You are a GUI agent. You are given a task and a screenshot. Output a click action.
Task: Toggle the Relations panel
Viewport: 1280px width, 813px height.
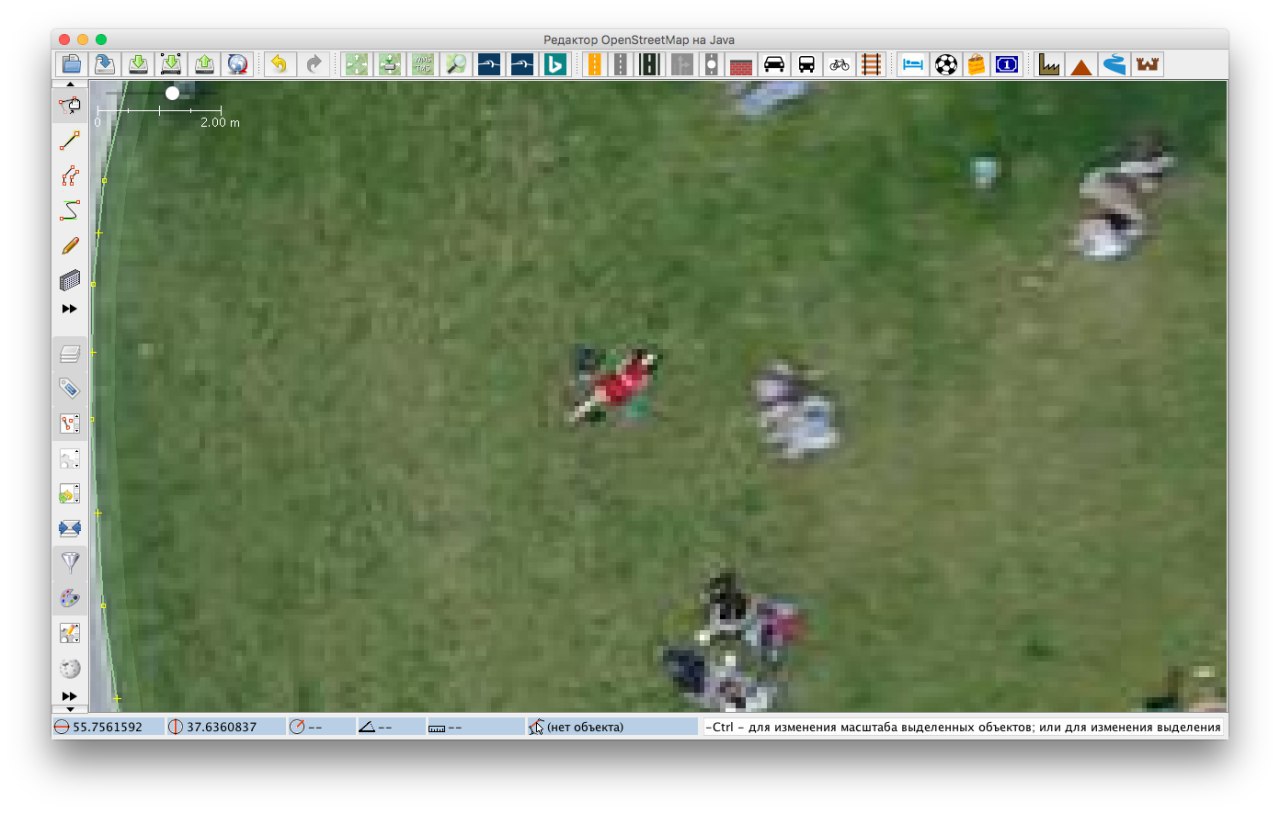pos(70,459)
